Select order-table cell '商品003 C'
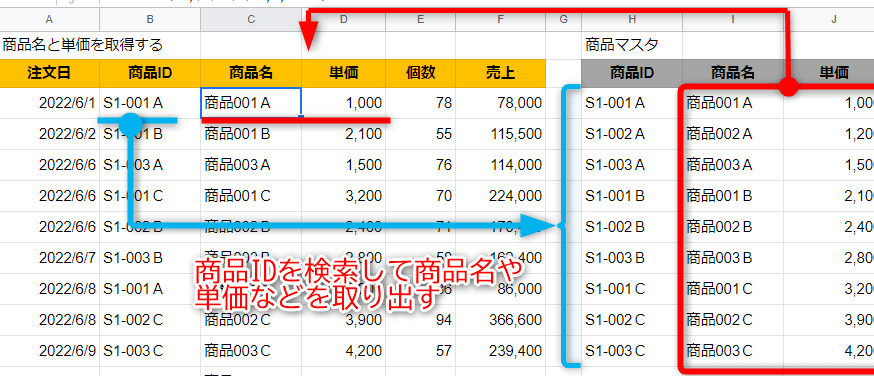 251,351
